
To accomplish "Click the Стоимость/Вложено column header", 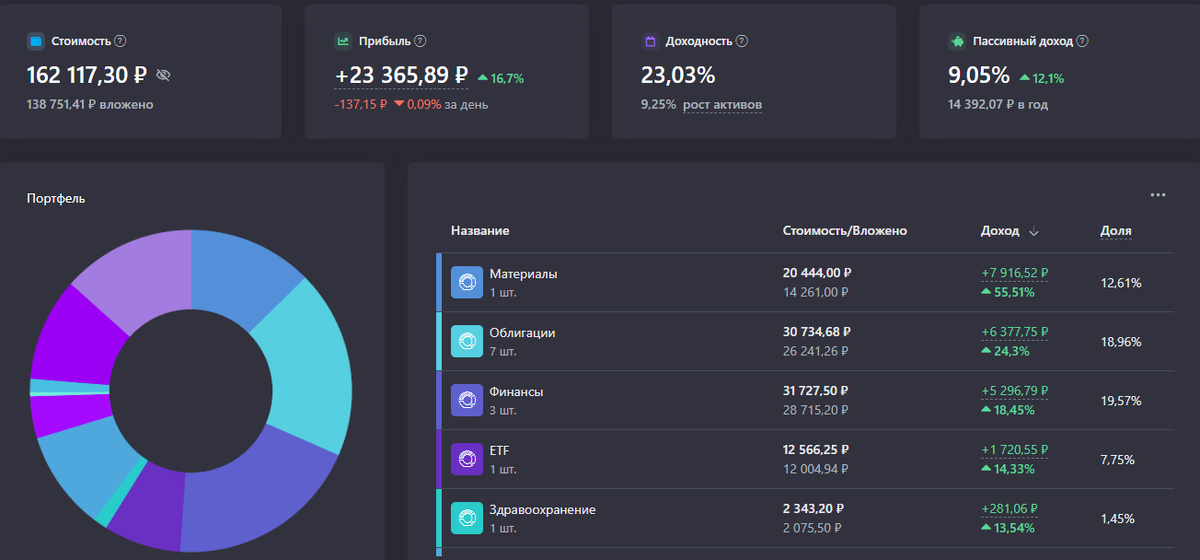I will 845,231.
